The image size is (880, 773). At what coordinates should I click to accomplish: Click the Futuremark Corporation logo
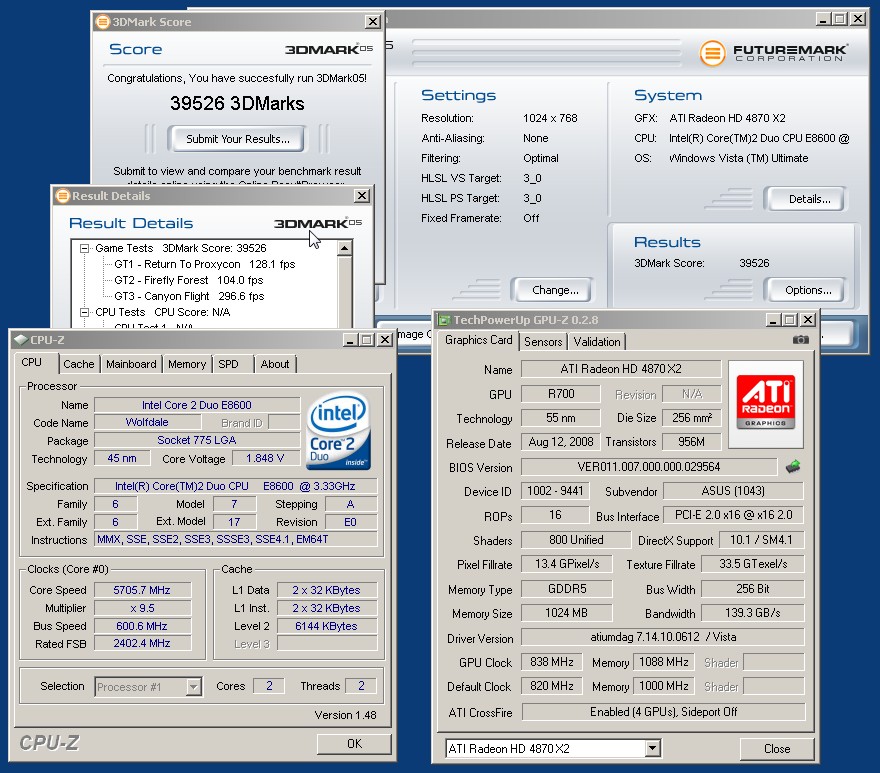[x=774, y=53]
